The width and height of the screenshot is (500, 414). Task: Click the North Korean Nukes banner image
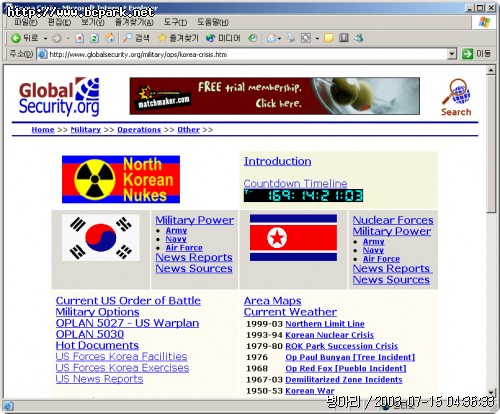click(x=121, y=179)
